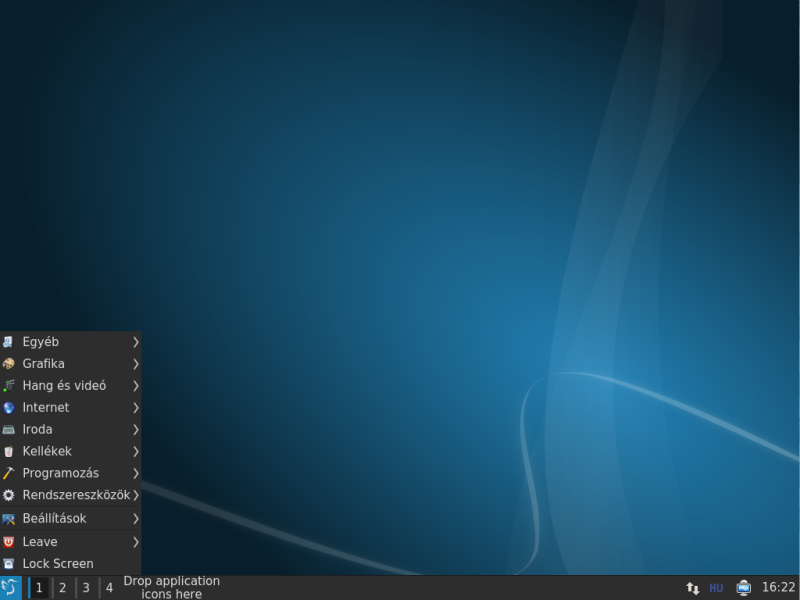800x600 pixels.
Task: Click the 'Drop application icons here' quicklaunch area
Action: [x=171, y=588]
